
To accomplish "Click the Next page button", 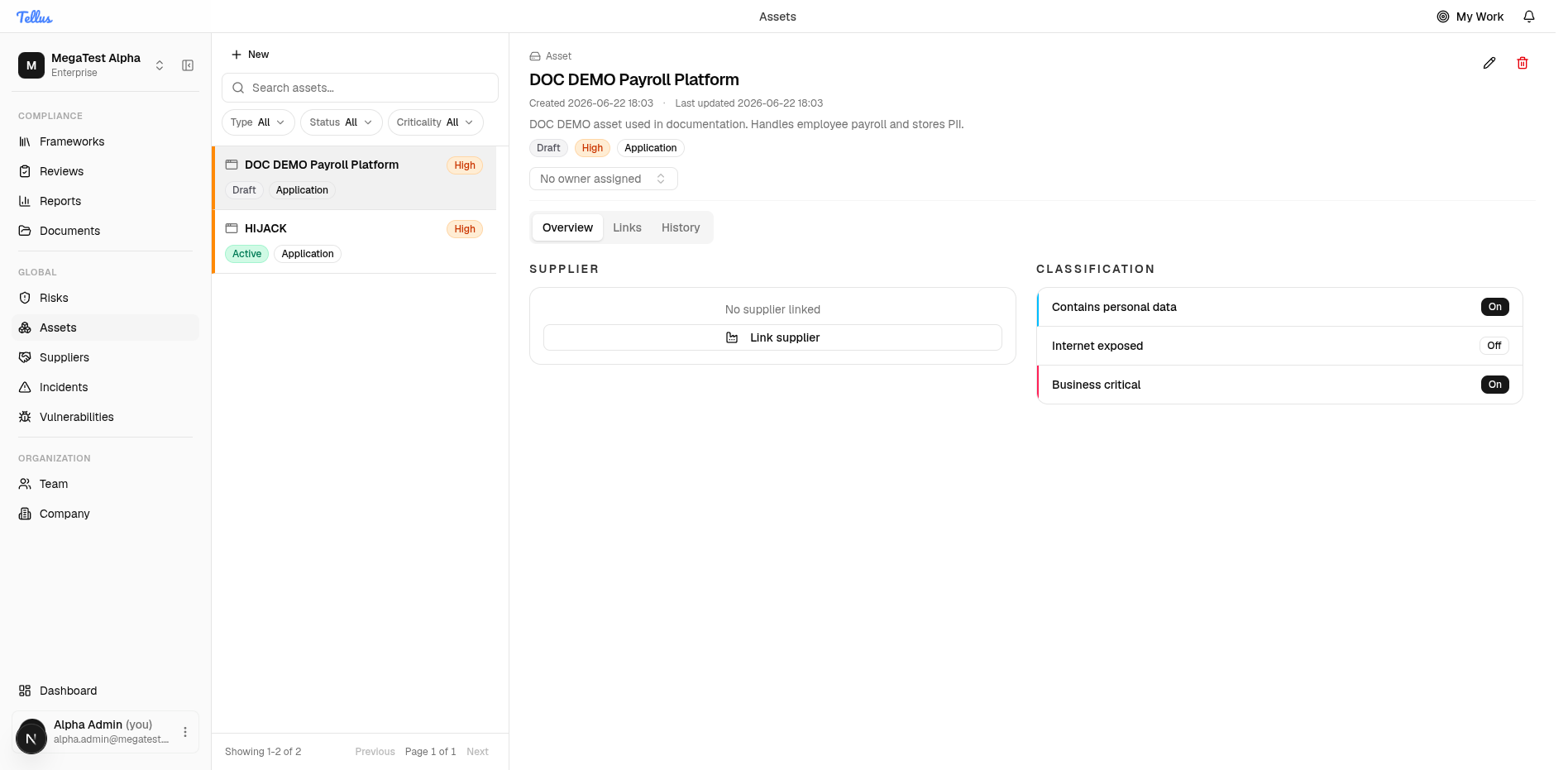I will tap(477, 752).
